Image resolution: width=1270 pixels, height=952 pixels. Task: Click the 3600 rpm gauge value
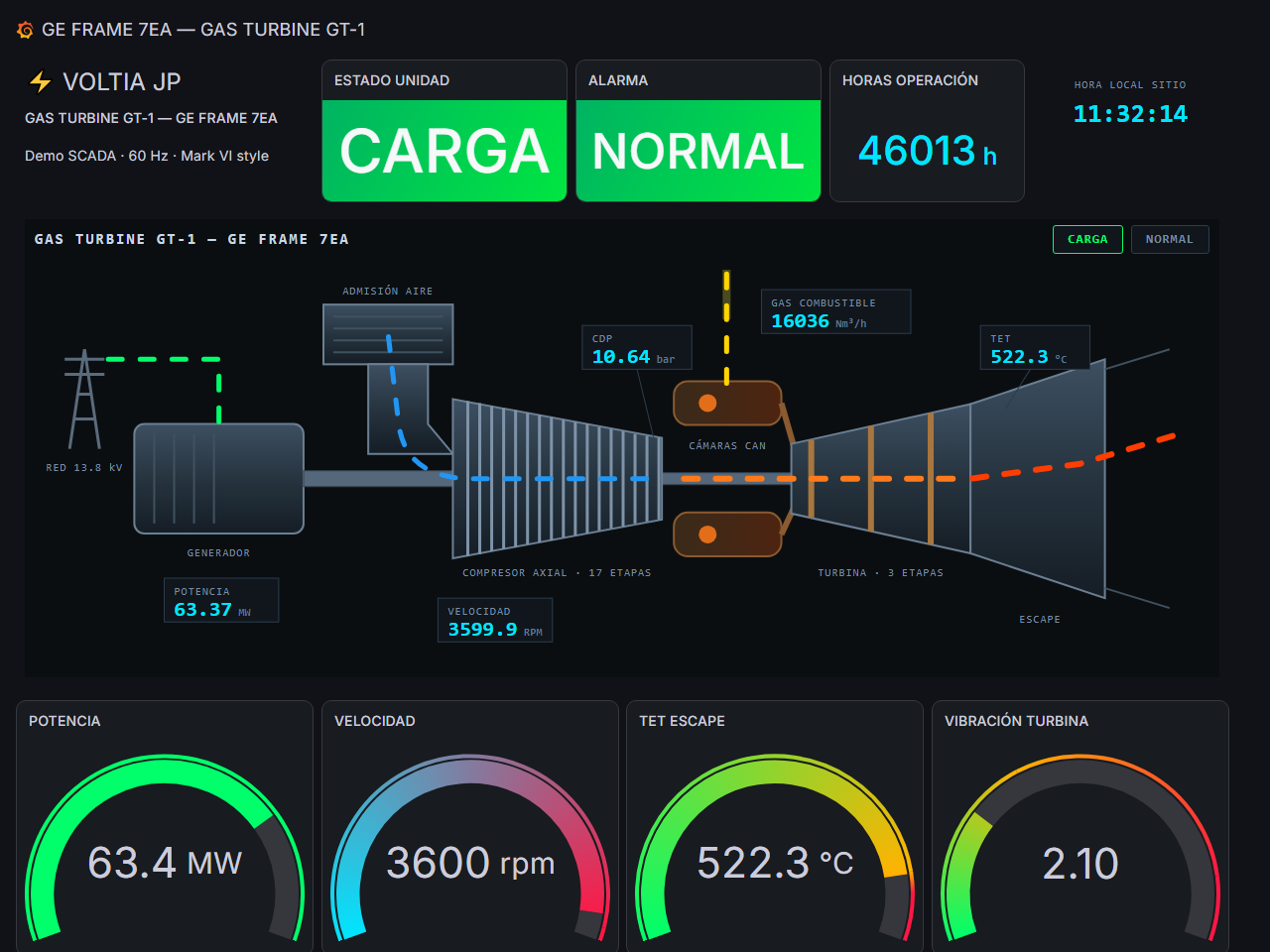(470, 863)
